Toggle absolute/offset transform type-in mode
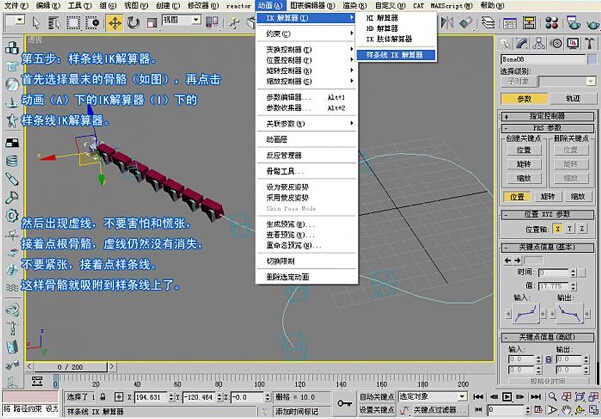 coord(119,397)
